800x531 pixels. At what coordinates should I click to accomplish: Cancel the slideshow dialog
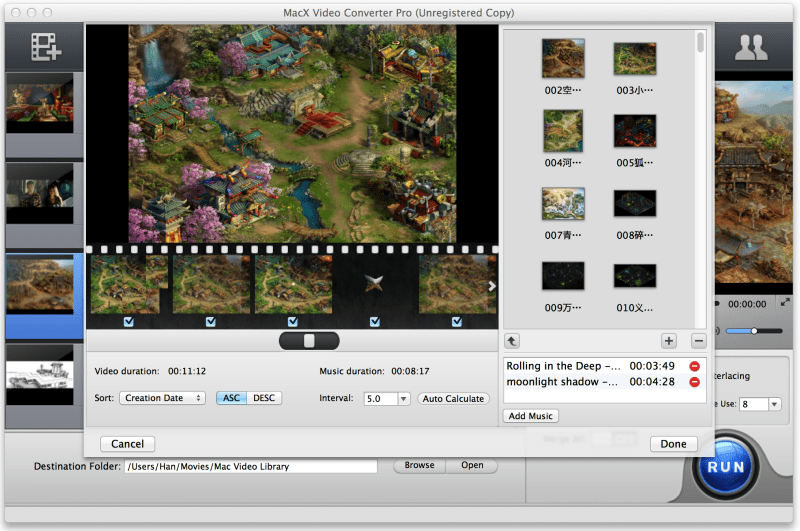tap(128, 444)
